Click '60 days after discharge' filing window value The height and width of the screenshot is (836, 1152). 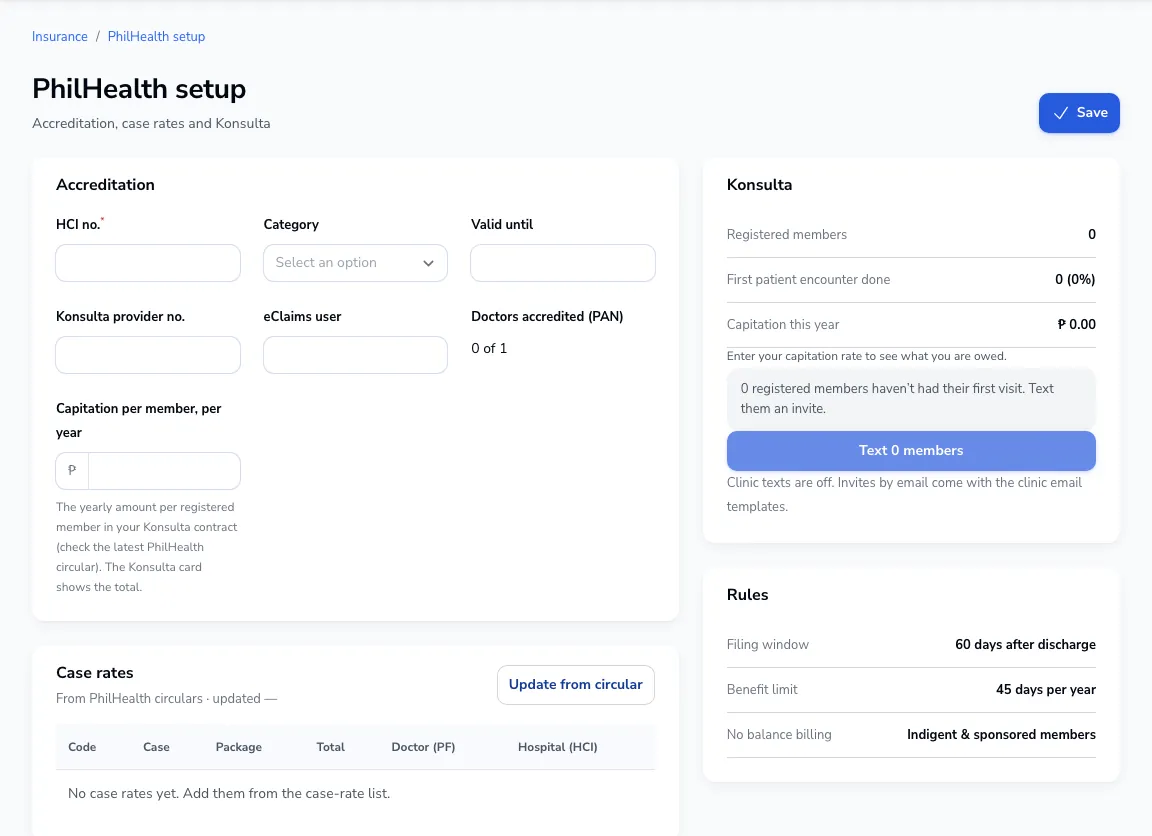coord(1025,644)
